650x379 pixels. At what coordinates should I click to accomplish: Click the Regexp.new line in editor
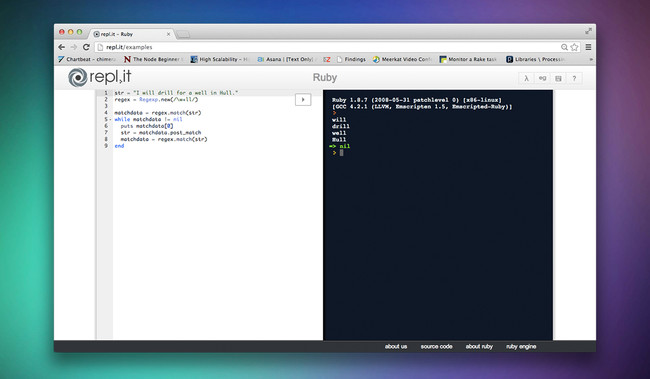click(x=156, y=100)
